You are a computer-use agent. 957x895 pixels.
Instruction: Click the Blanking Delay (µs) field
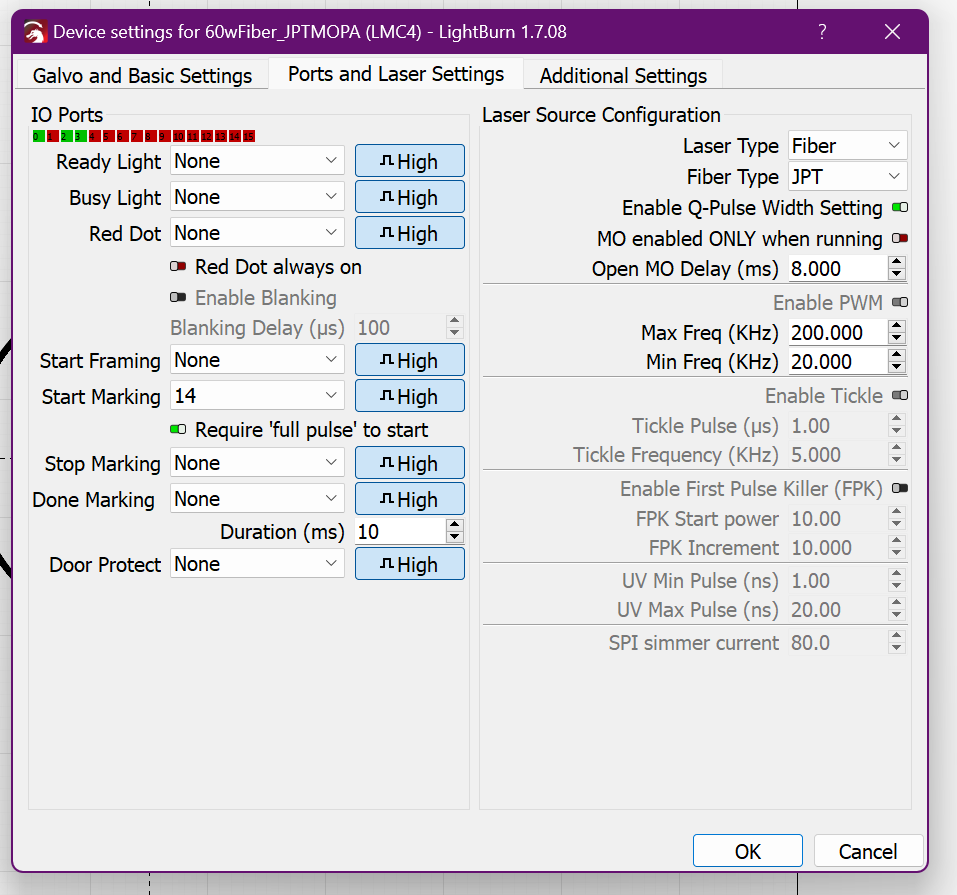(x=400, y=328)
